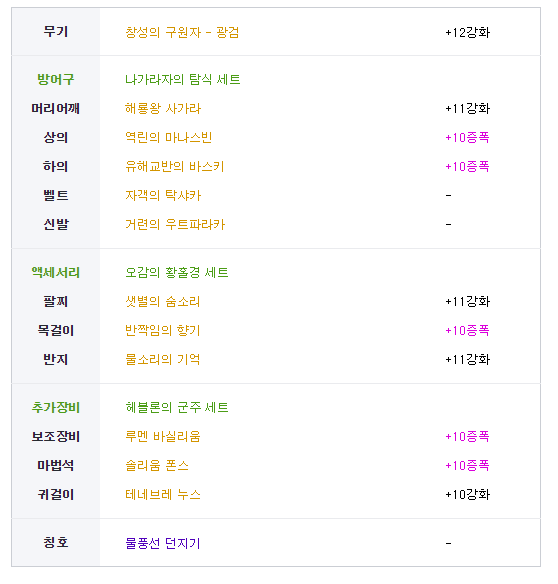Select 해룡왕 사가라 shoulder item
This screenshot has width=558, height=584.
[x=163, y=108]
